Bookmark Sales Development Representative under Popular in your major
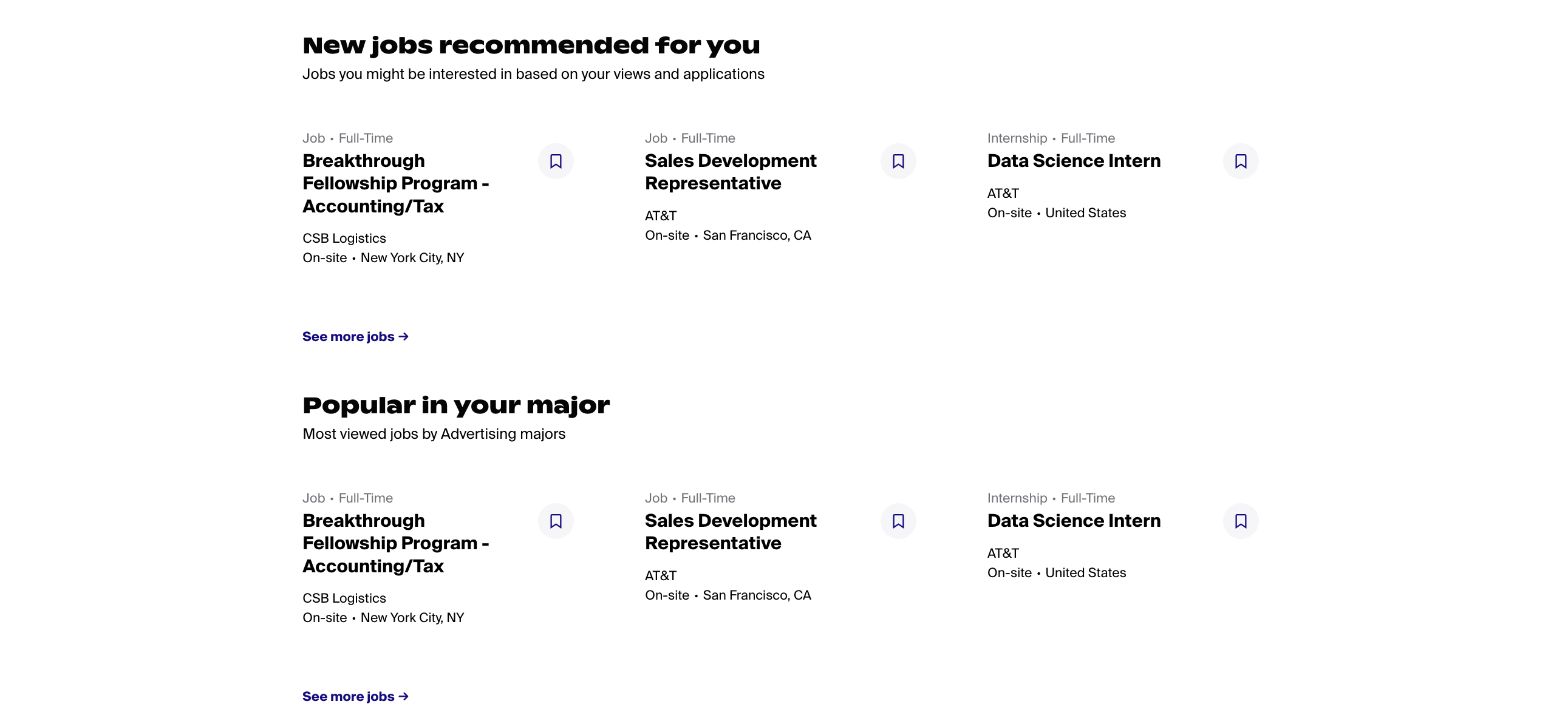 coord(898,521)
